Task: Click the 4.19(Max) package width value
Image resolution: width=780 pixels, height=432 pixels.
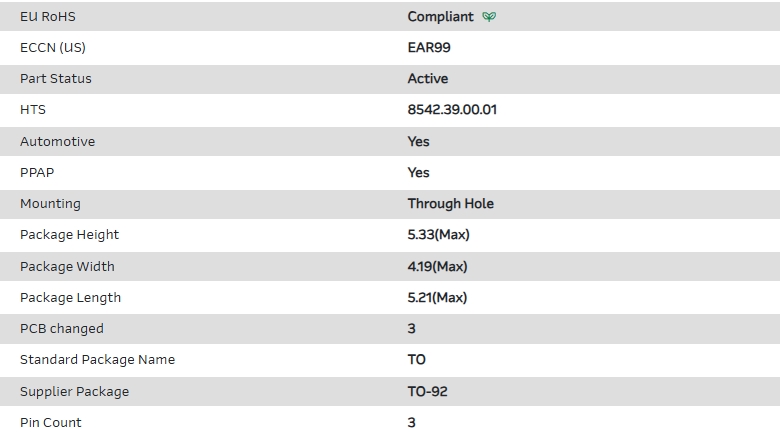Action: [437, 266]
